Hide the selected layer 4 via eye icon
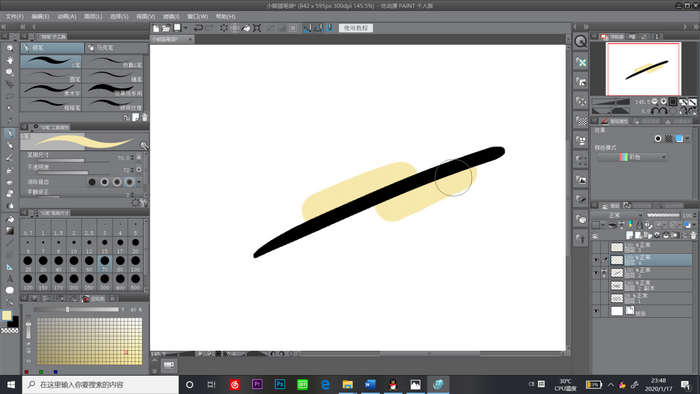Image resolution: width=700 pixels, height=394 pixels. pos(596,260)
